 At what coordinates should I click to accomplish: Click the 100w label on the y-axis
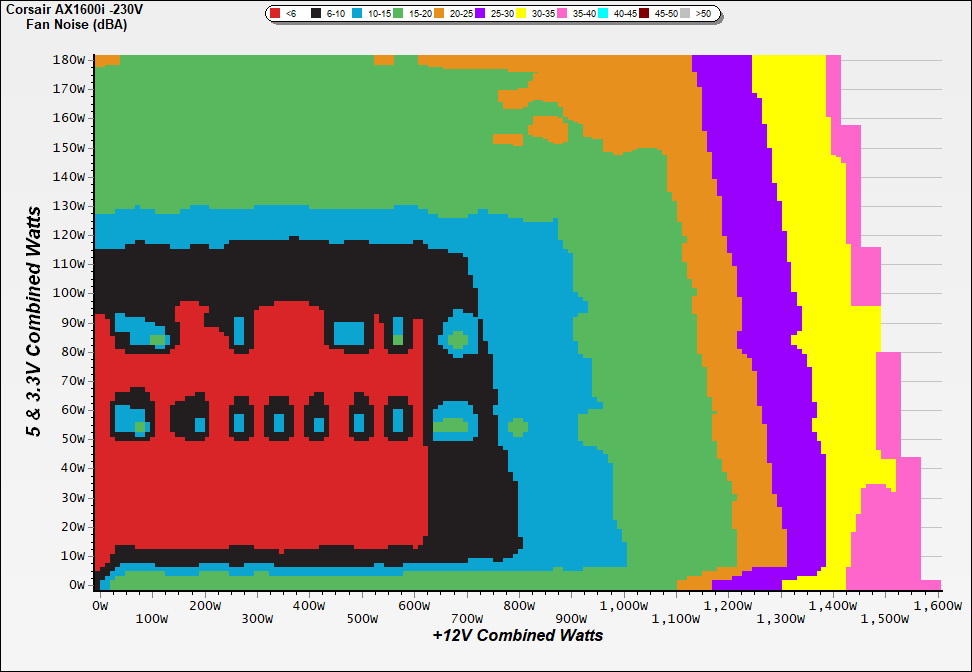(70, 293)
